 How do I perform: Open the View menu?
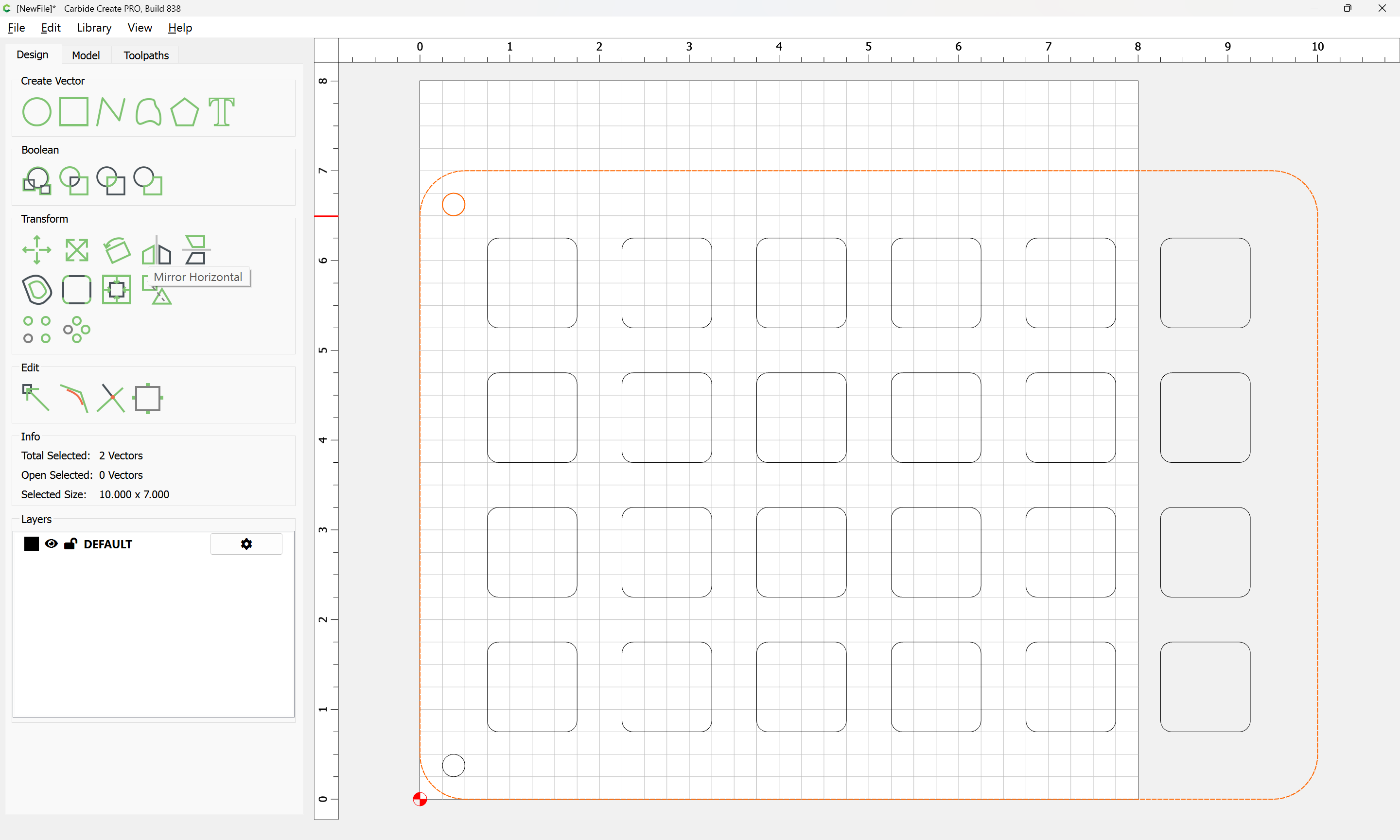click(140, 28)
